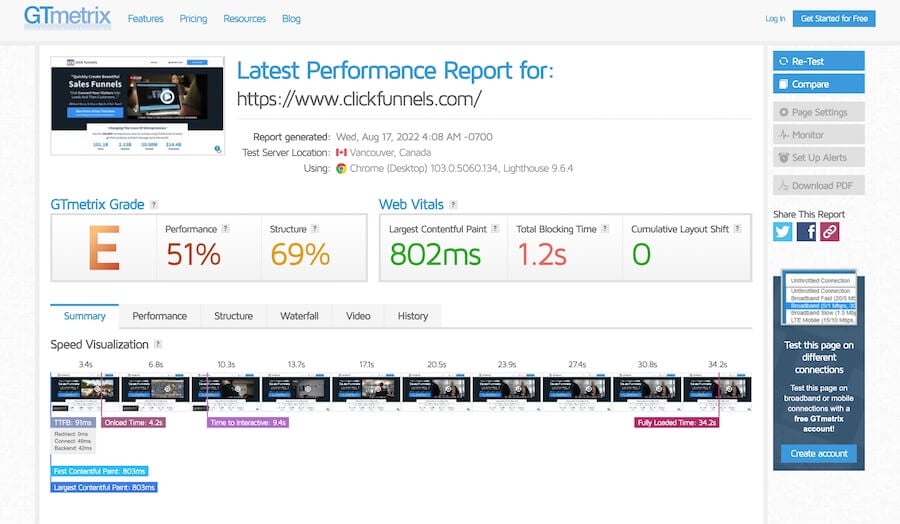Viewport: 900px width, 524px height.
Task: Click Get Started for Free button
Action: pyautogui.click(x=834, y=18)
